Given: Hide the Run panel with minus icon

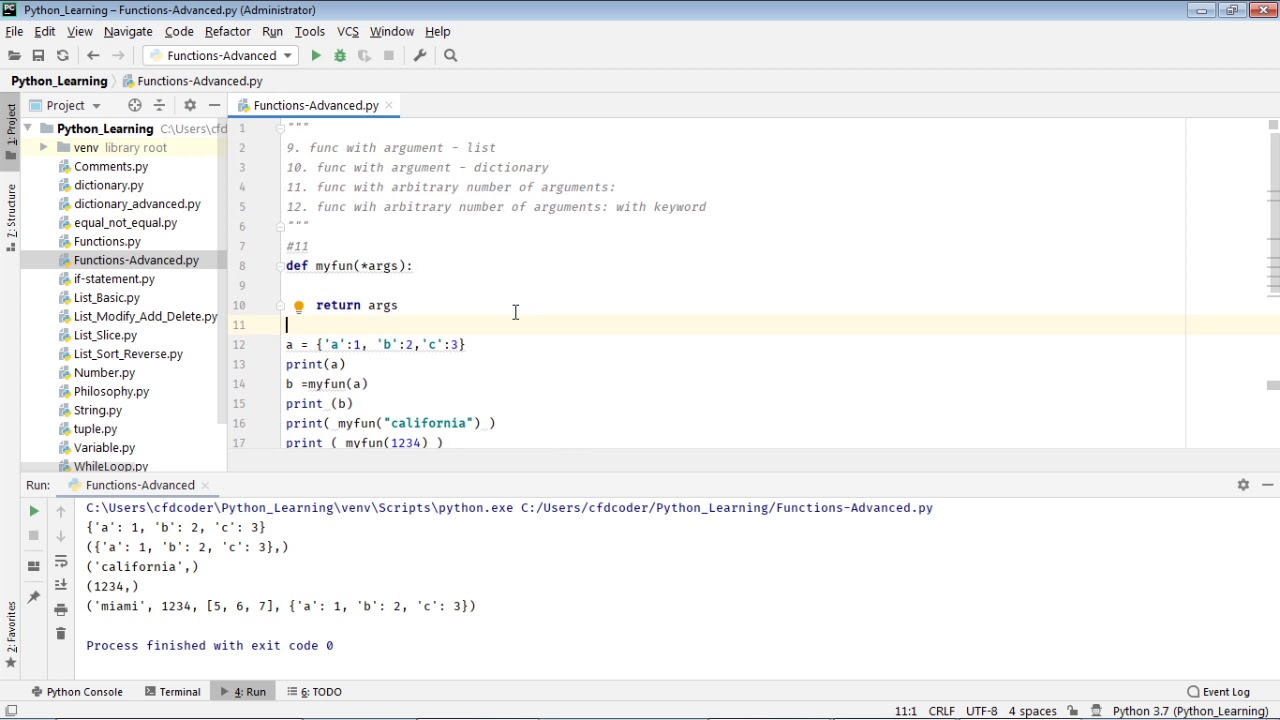Looking at the screenshot, I should pyautogui.click(x=1267, y=485).
